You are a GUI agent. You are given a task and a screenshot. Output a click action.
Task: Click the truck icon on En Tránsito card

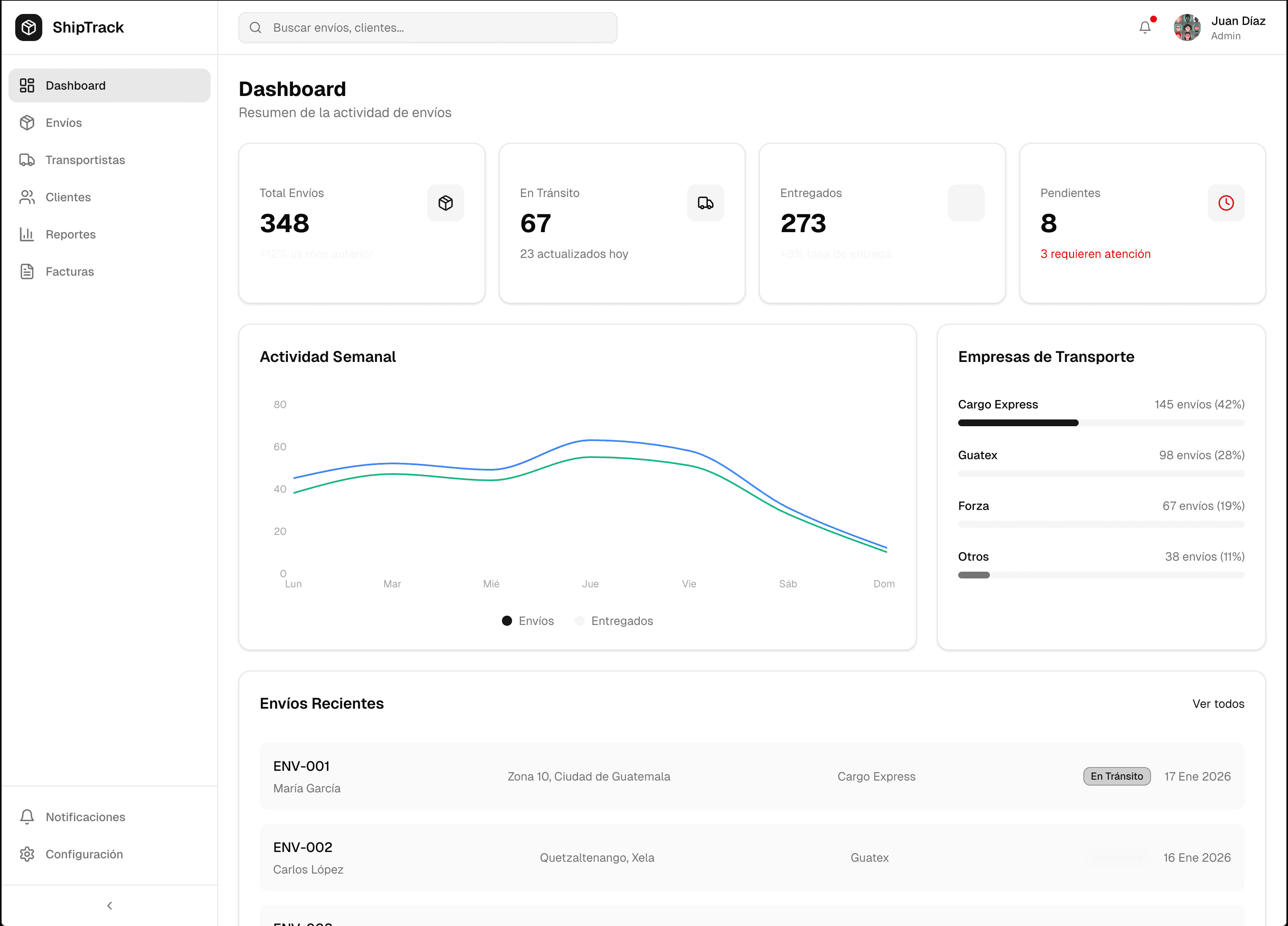705,203
